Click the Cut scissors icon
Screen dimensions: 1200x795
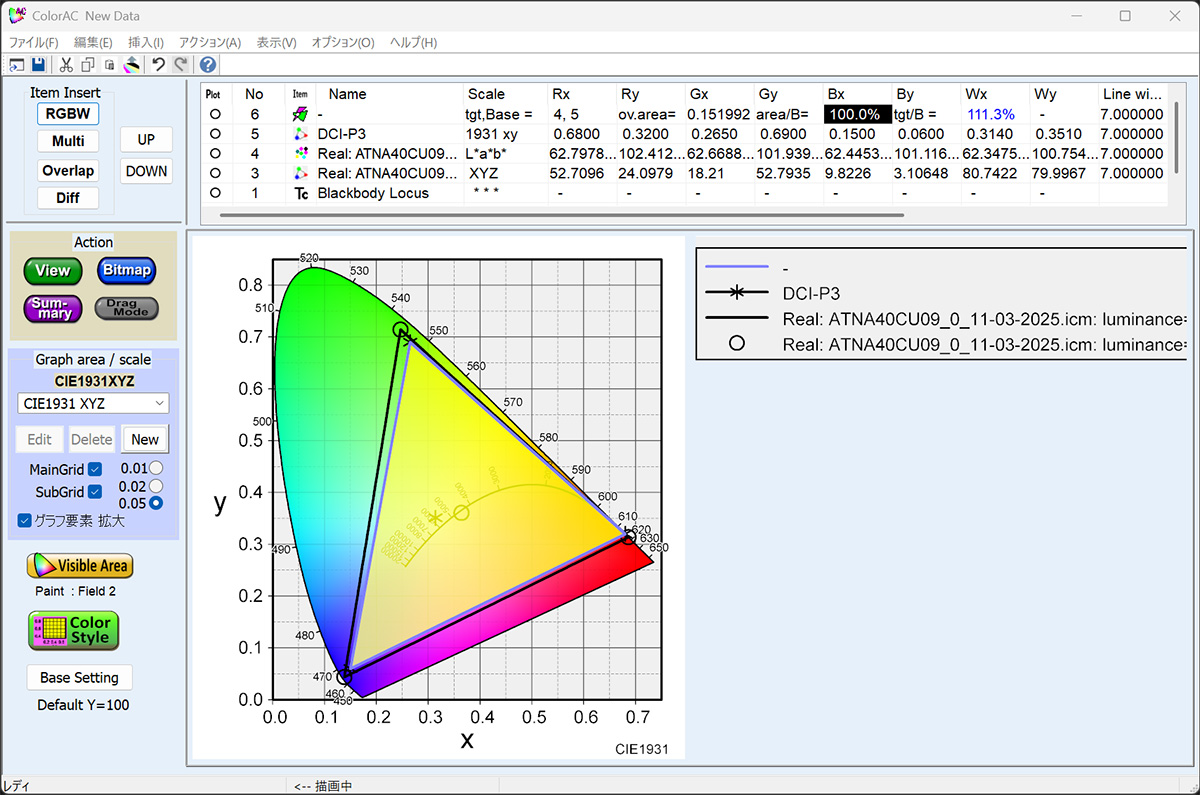pos(66,65)
